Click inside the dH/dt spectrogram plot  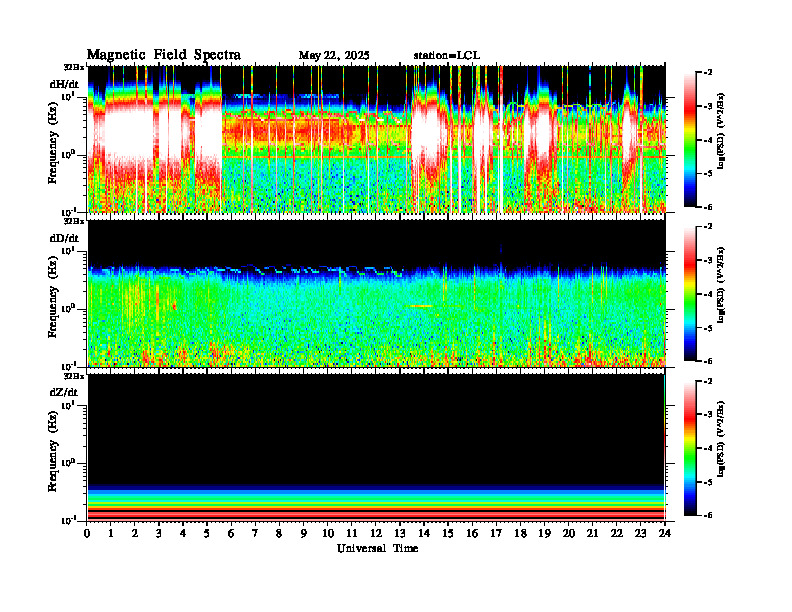coord(376,139)
